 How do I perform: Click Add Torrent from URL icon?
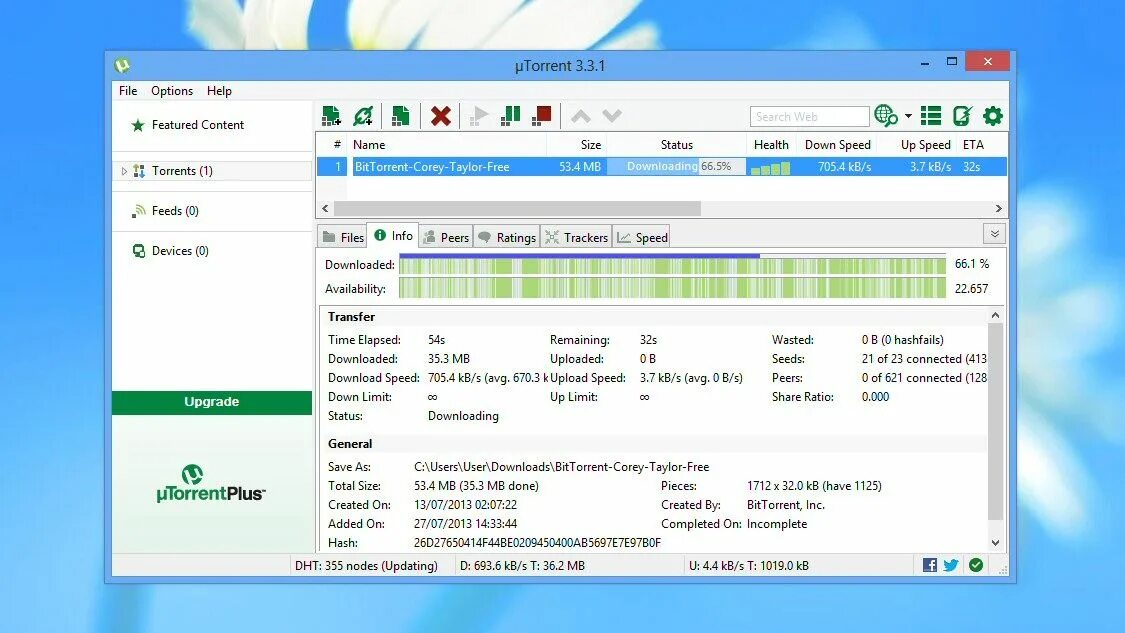(x=363, y=116)
